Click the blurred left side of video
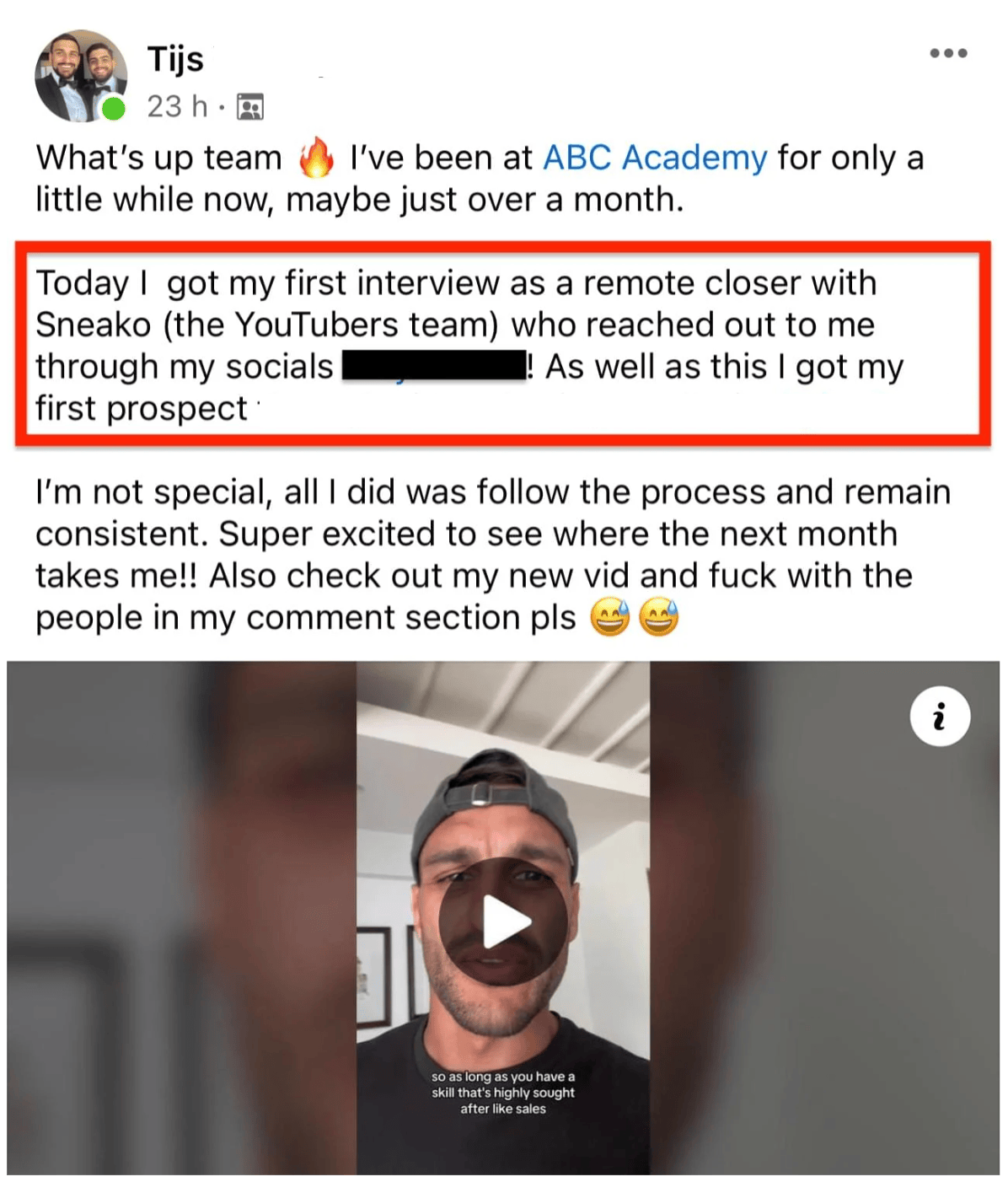Viewport: 1008px width, 1182px height. (x=181, y=917)
